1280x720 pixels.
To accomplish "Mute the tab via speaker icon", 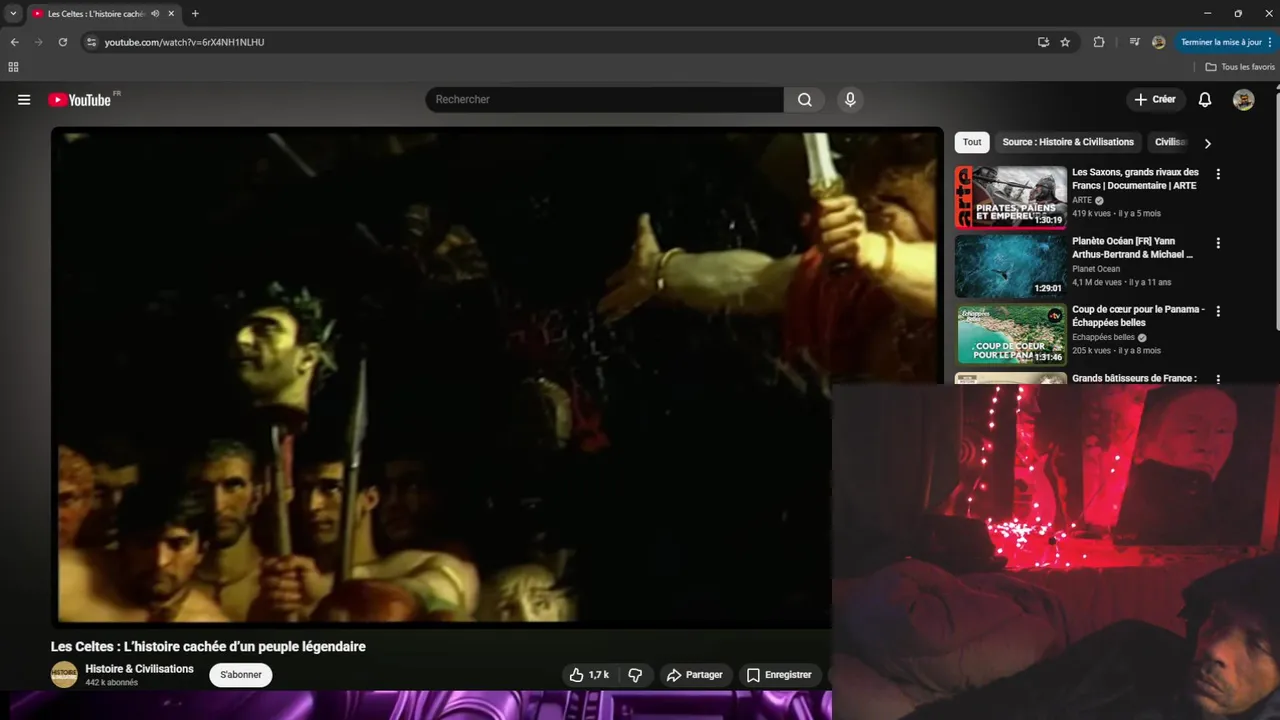I will [155, 14].
